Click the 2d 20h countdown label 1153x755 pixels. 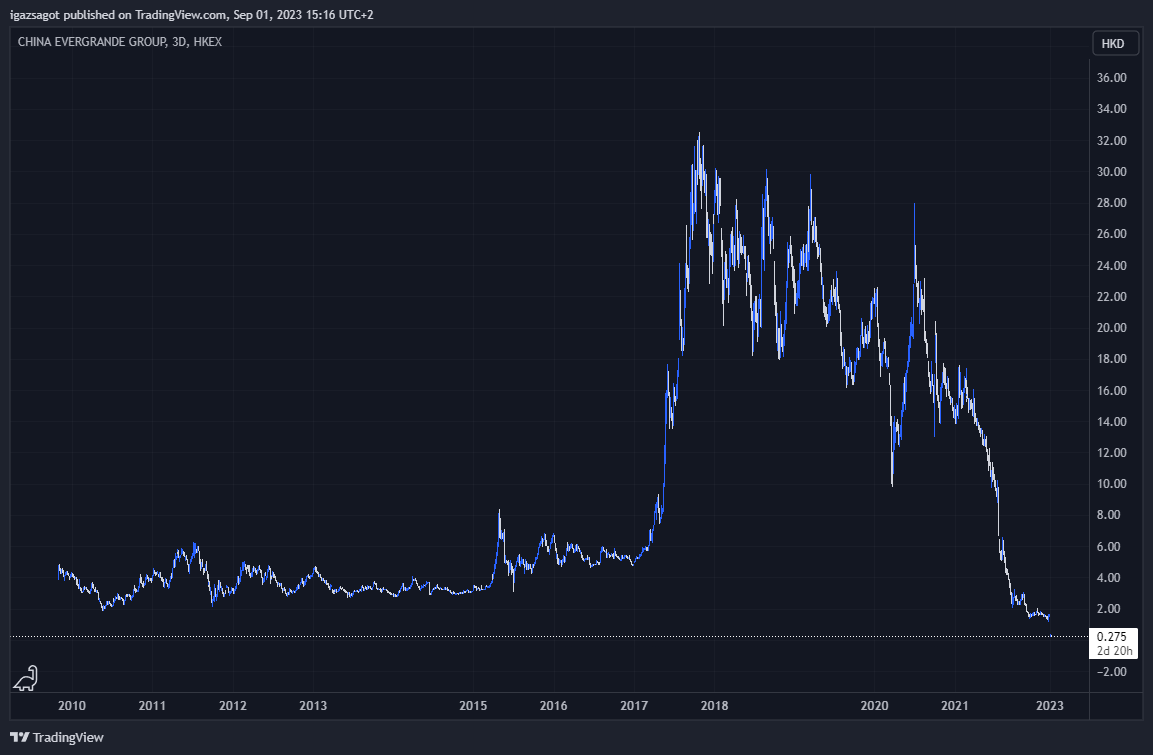point(1114,651)
